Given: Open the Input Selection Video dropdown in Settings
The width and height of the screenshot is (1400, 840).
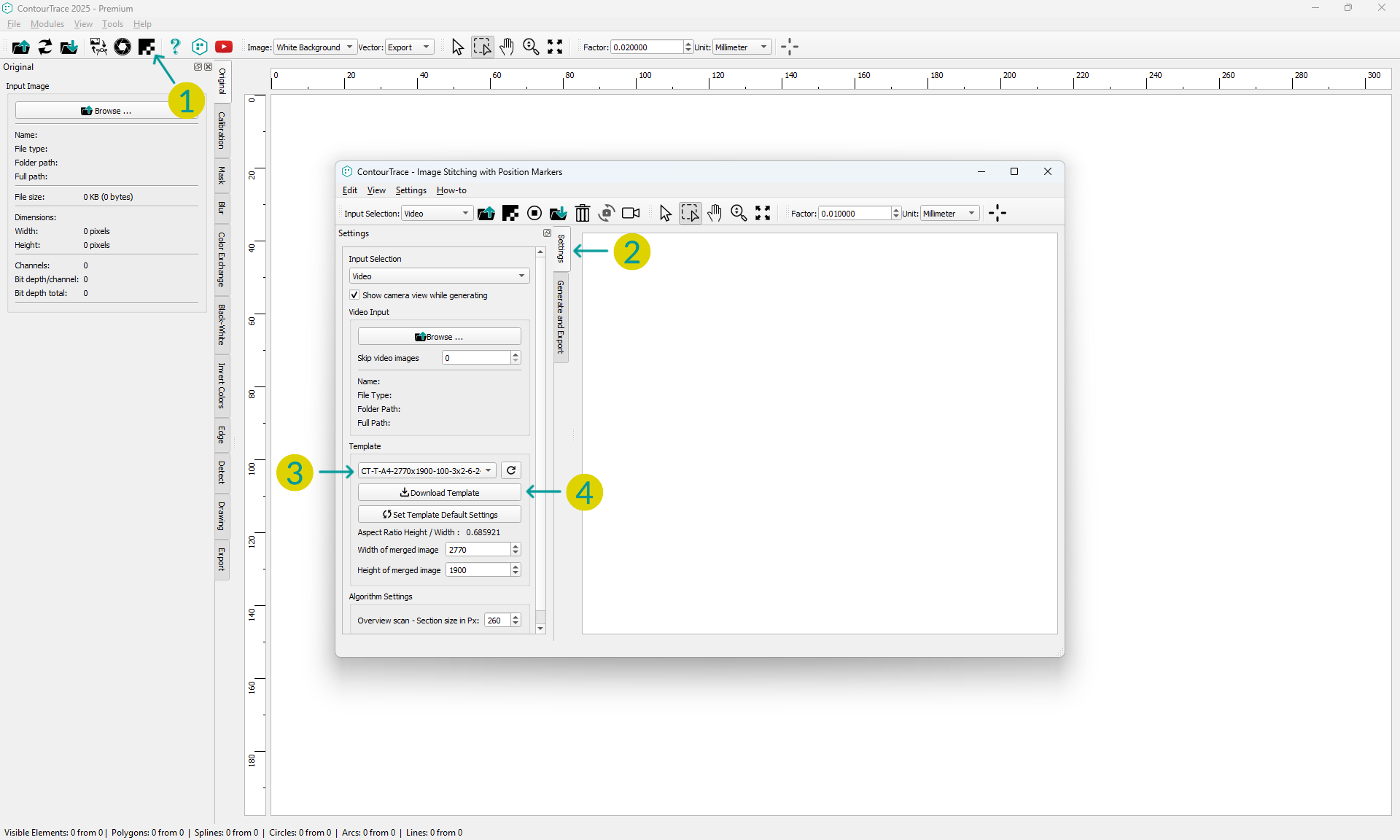Looking at the screenshot, I should pos(439,276).
